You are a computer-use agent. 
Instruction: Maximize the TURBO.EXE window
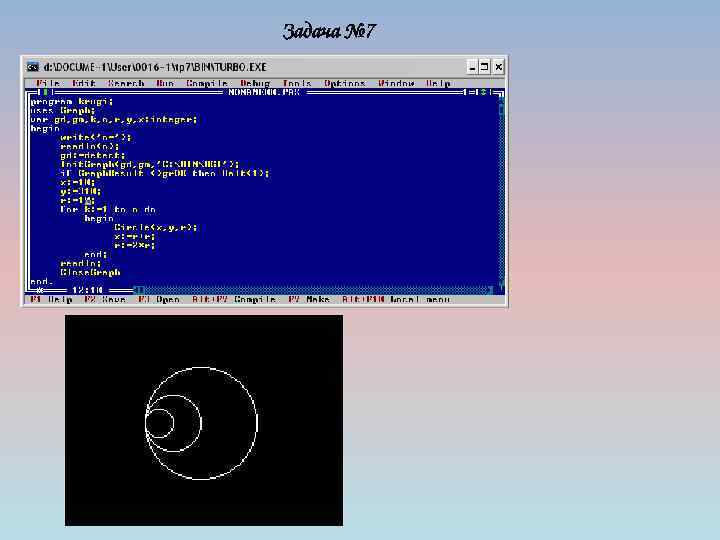coord(484,67)
